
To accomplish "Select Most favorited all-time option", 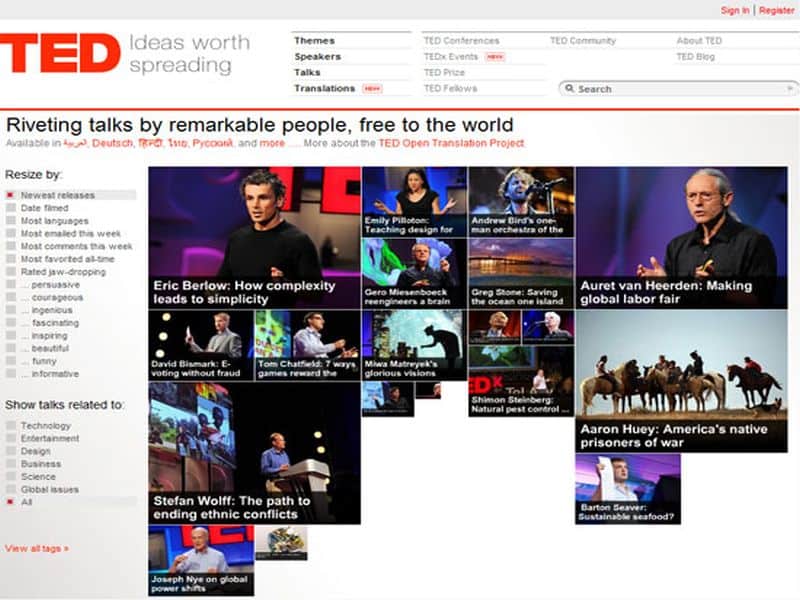I will point(60,259).
